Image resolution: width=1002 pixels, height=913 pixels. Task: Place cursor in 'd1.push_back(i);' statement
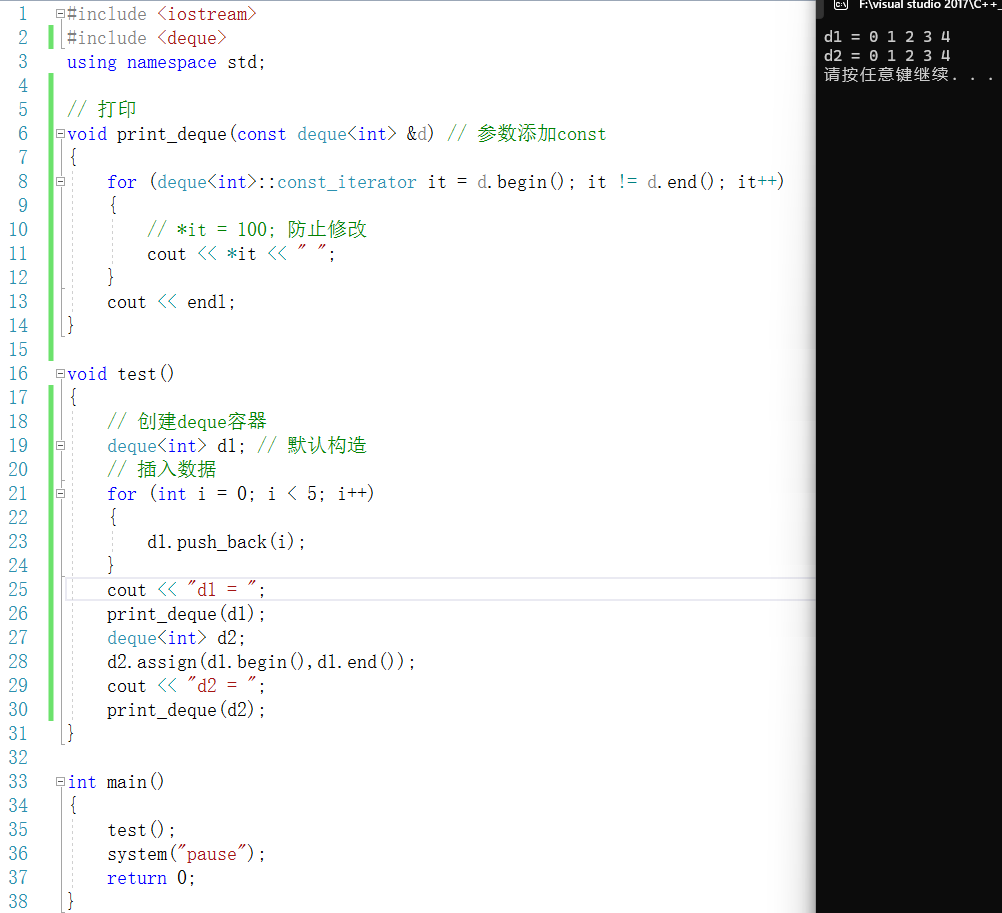pos(226,542)
